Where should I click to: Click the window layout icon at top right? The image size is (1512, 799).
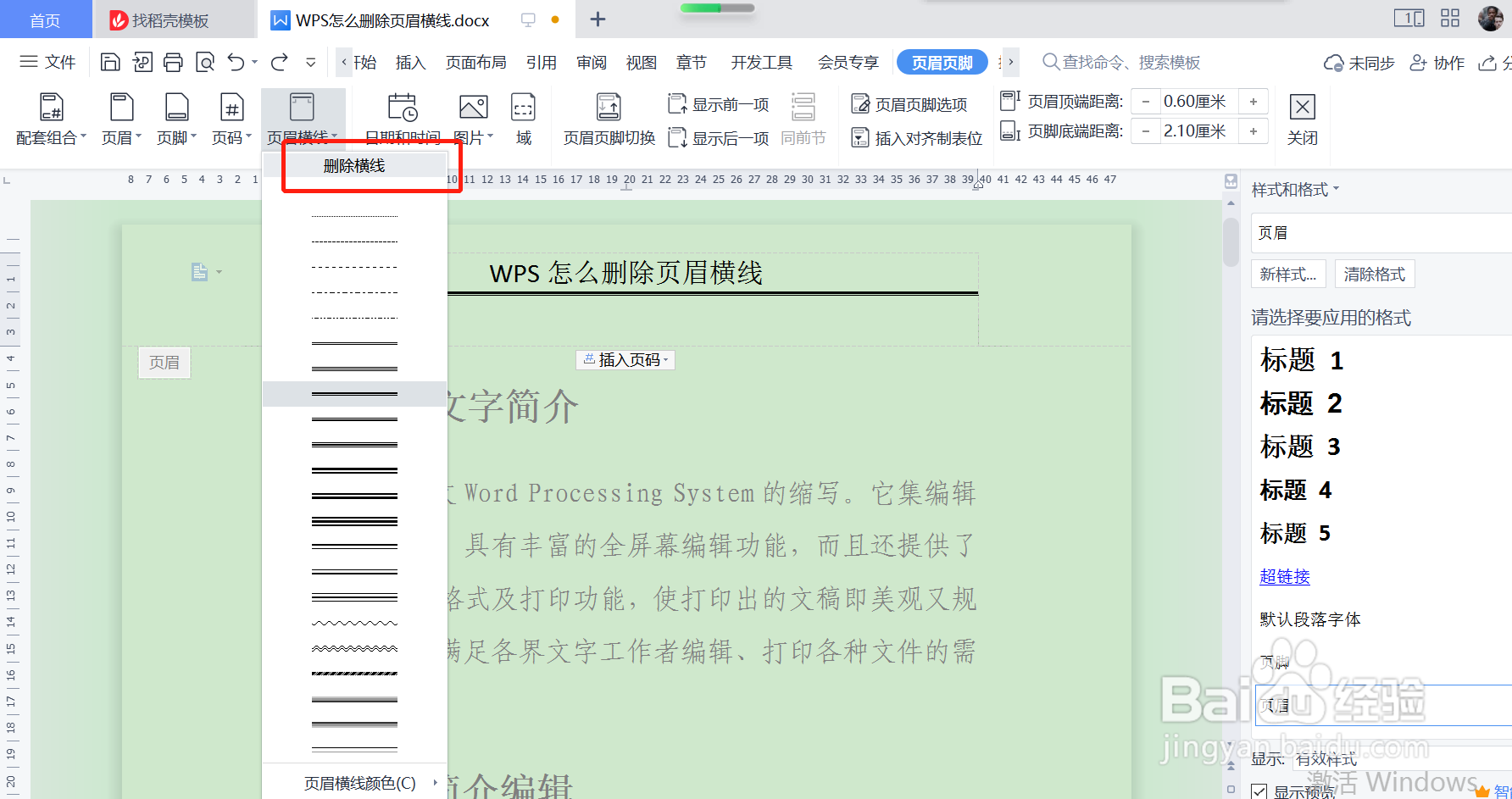pos(1409,18)
